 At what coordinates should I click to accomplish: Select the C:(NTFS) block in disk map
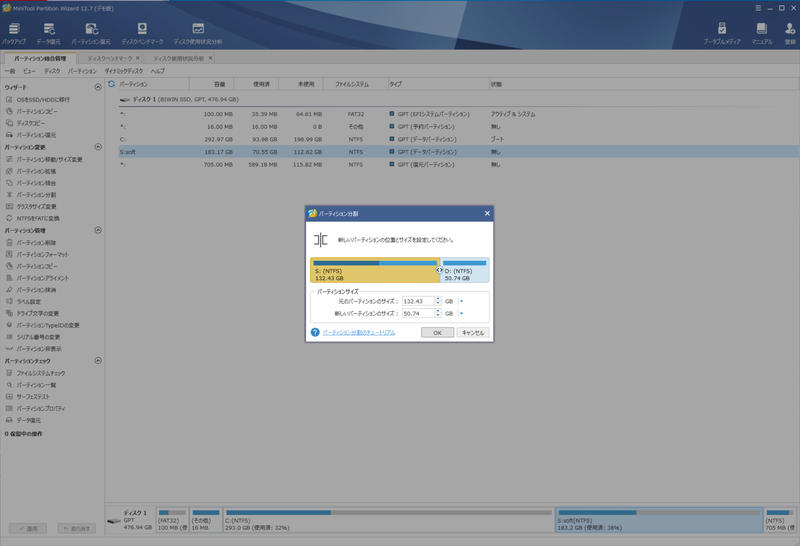pyautogui.click(x=388, y=520)
